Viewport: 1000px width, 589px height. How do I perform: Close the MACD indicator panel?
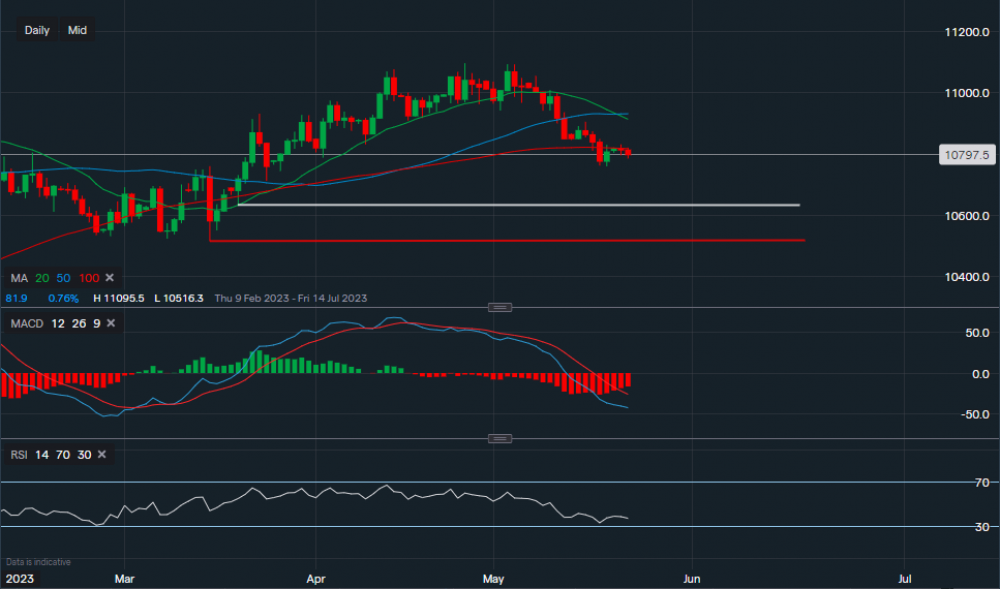pos(110,323)
